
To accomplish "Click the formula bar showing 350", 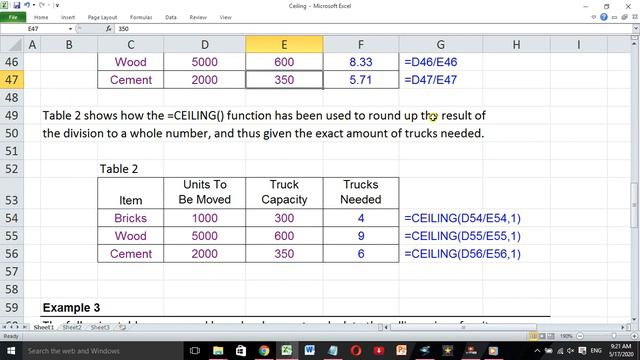I will [373, 29].
